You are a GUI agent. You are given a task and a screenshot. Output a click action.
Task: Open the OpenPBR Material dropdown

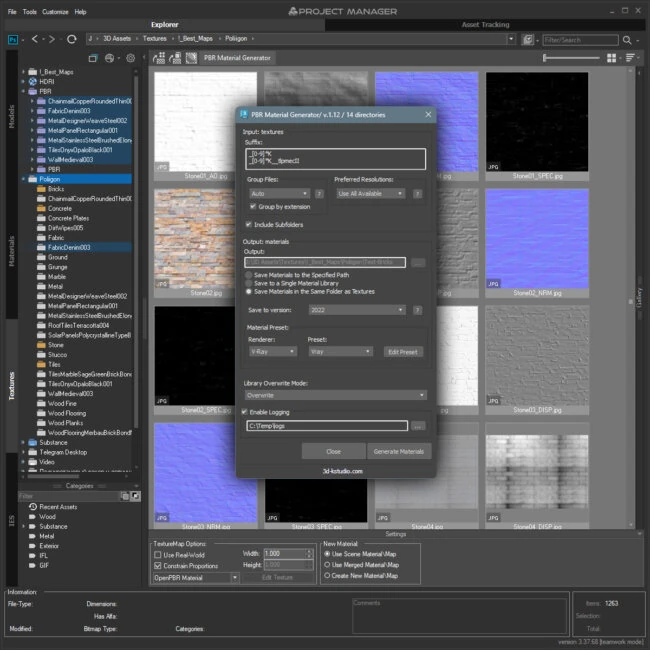196,577
